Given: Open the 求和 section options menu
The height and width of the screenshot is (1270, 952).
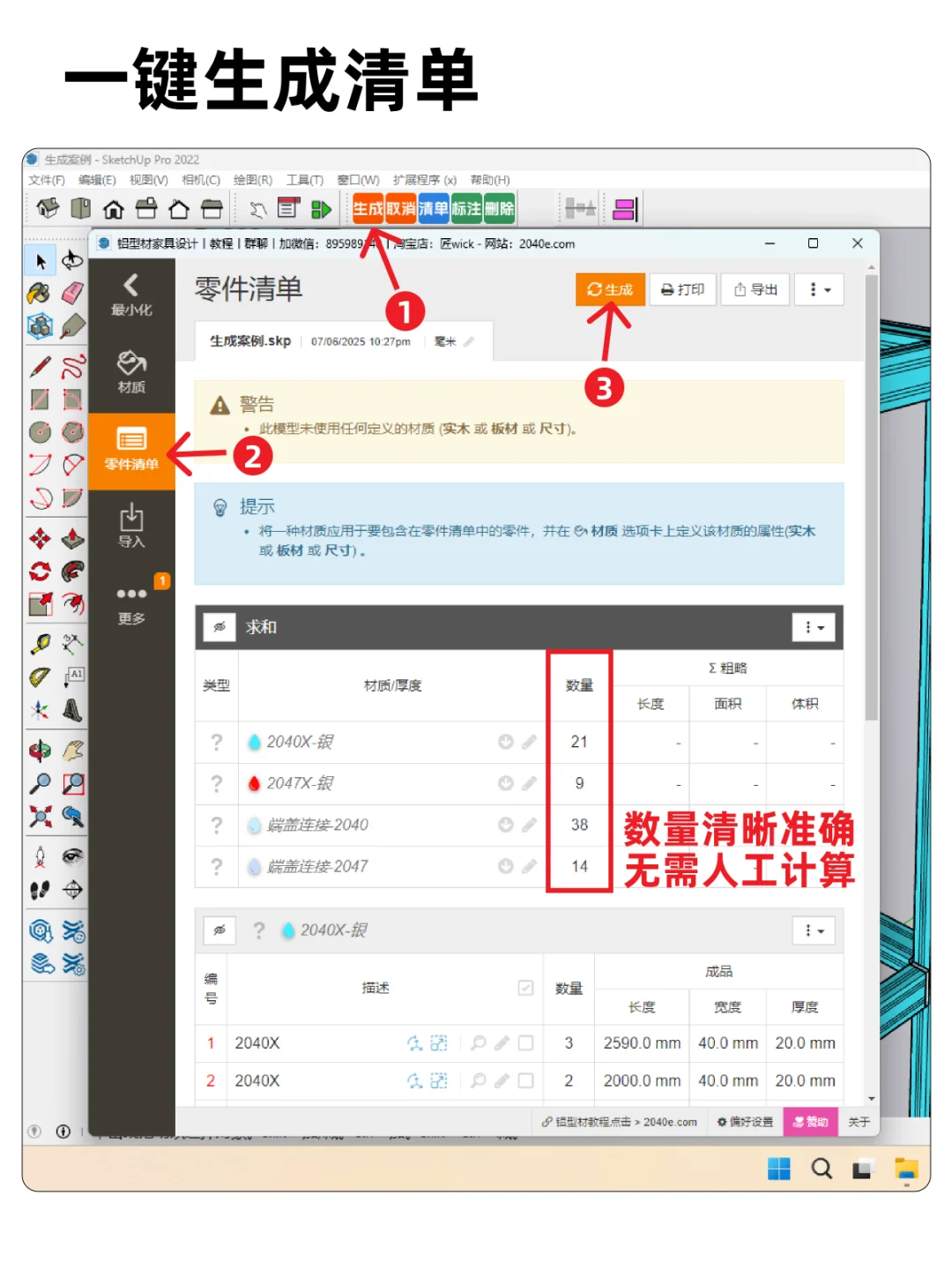Looking at the screenshot, I should 813,627.
